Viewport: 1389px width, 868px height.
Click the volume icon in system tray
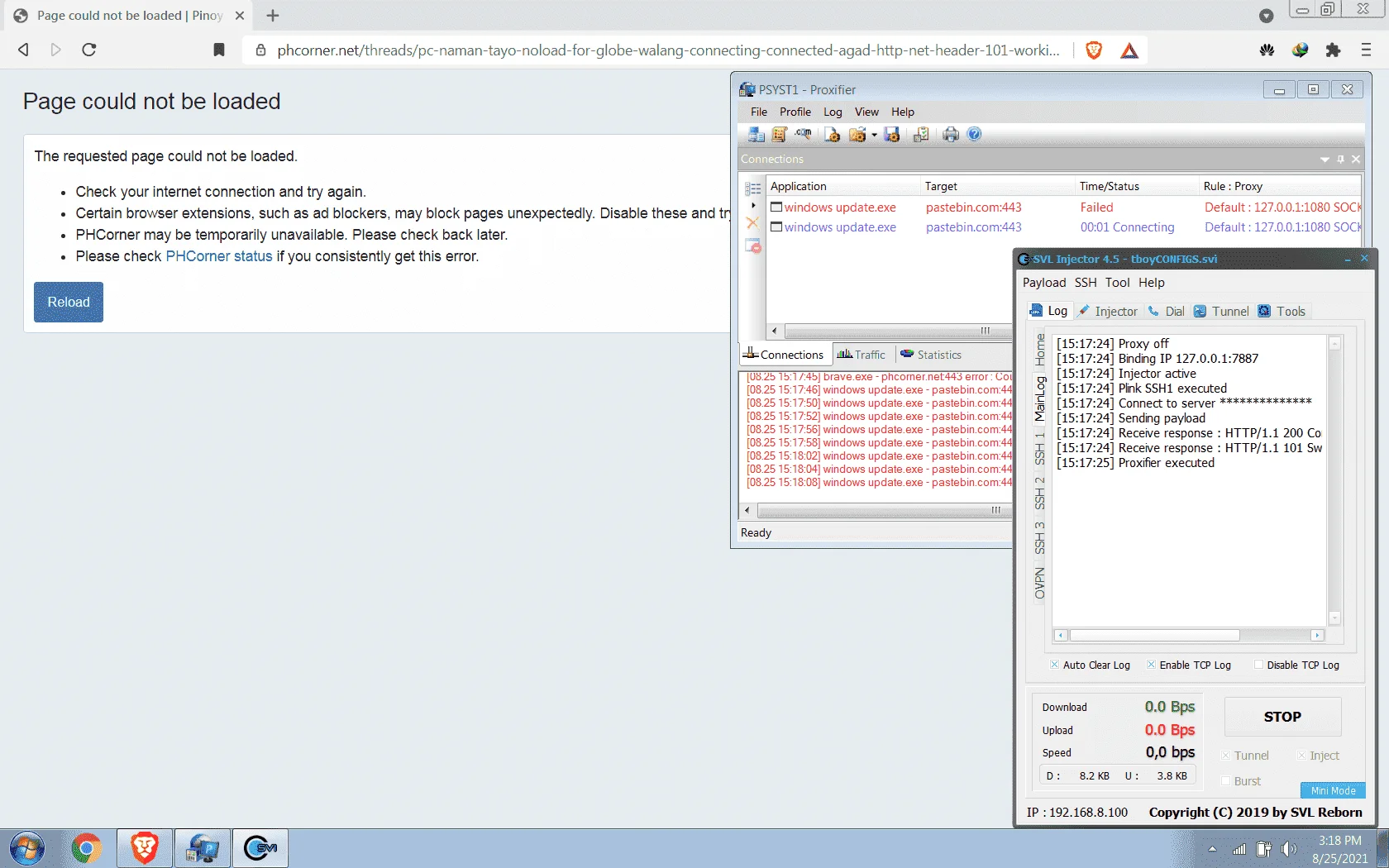[1288, 849]
